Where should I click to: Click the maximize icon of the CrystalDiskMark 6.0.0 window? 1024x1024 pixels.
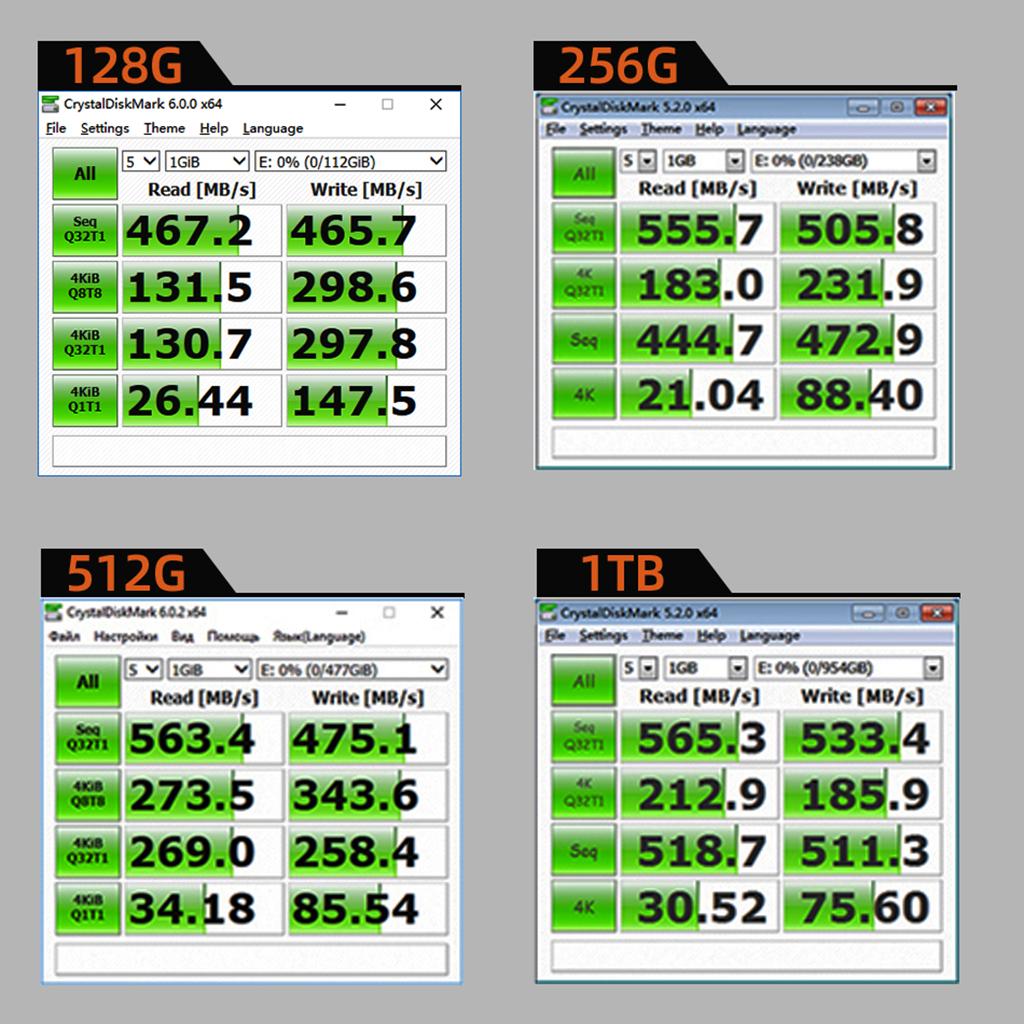click(387, 104)
